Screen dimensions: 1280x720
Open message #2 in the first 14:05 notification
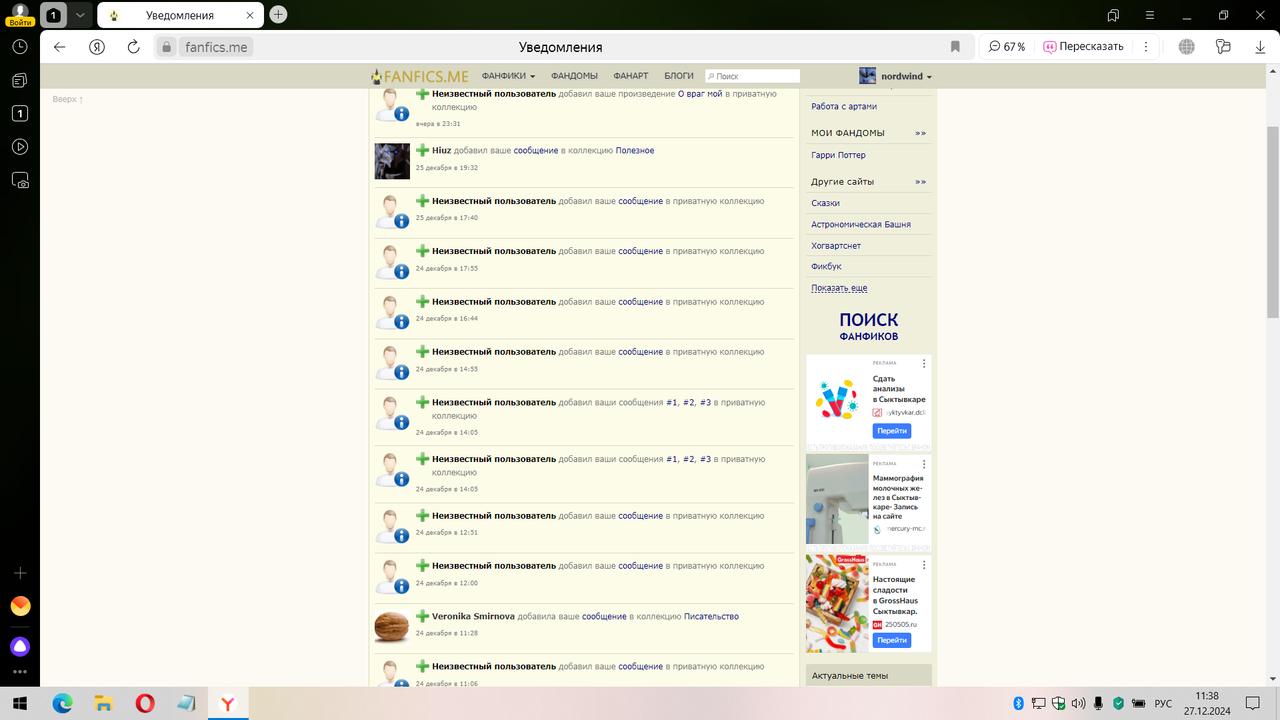(688, 402)
